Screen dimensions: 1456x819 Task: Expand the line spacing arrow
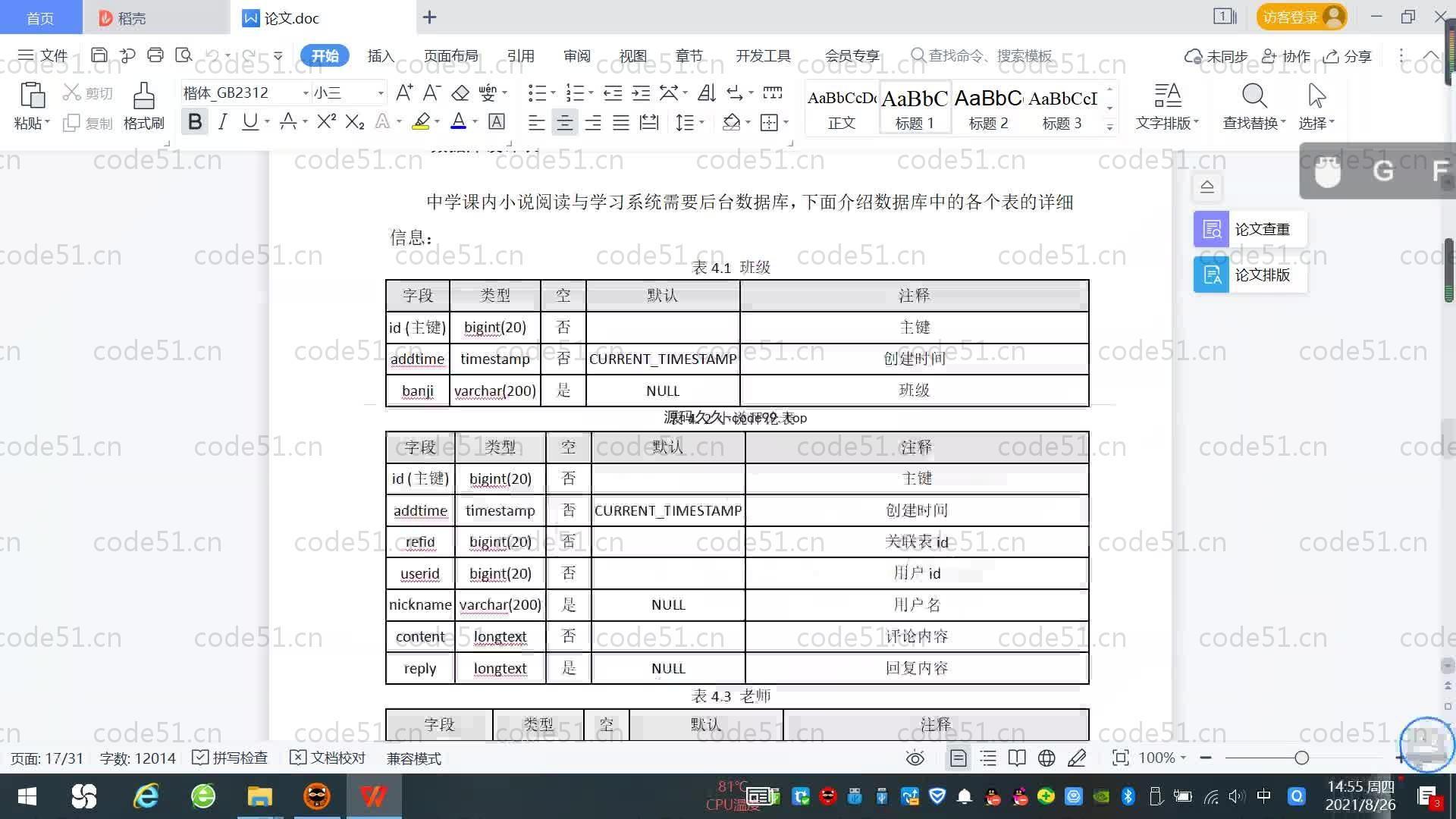click(x=701, y=123)
